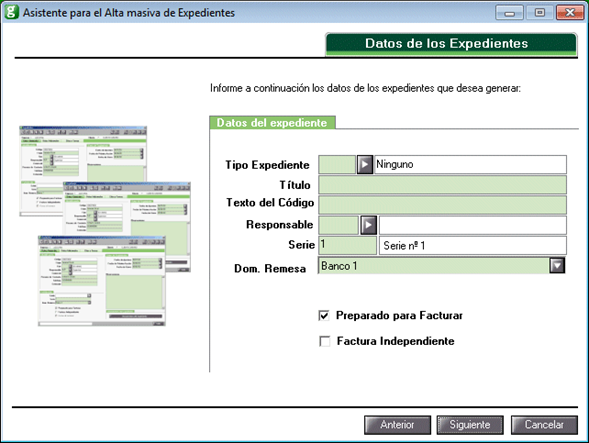
Task: Enable the Factura Independiente checkbox
Action: (x=324, y=341)
